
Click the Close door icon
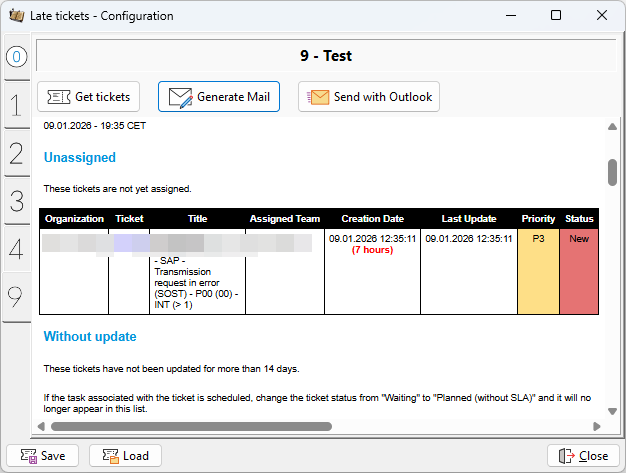tap(565, 455)
